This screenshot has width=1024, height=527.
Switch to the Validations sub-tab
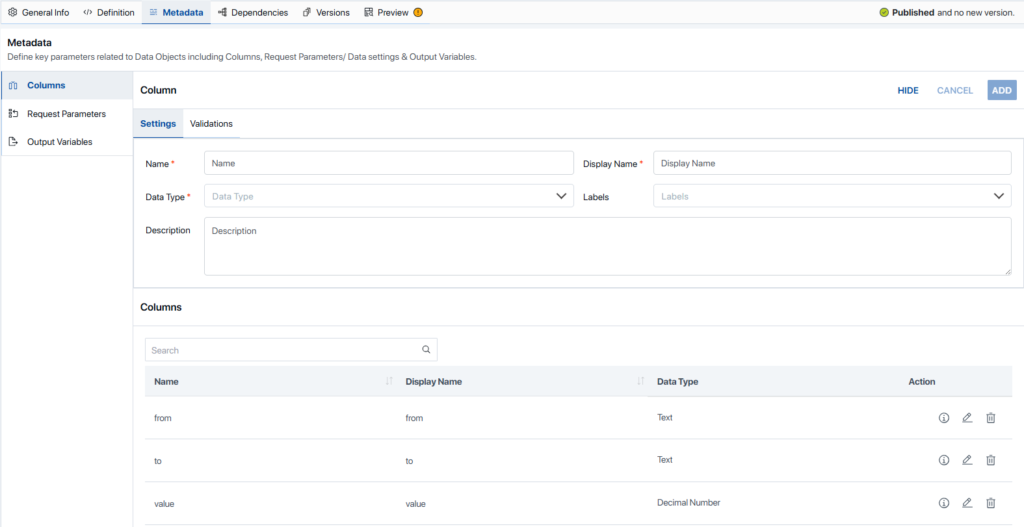(x=211, y=123)
